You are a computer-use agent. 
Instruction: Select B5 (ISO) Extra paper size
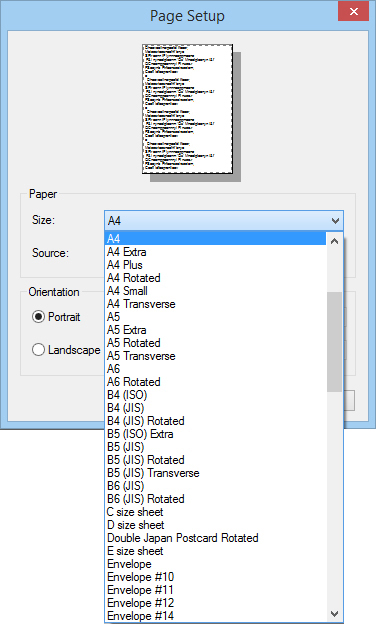point(215,434)
